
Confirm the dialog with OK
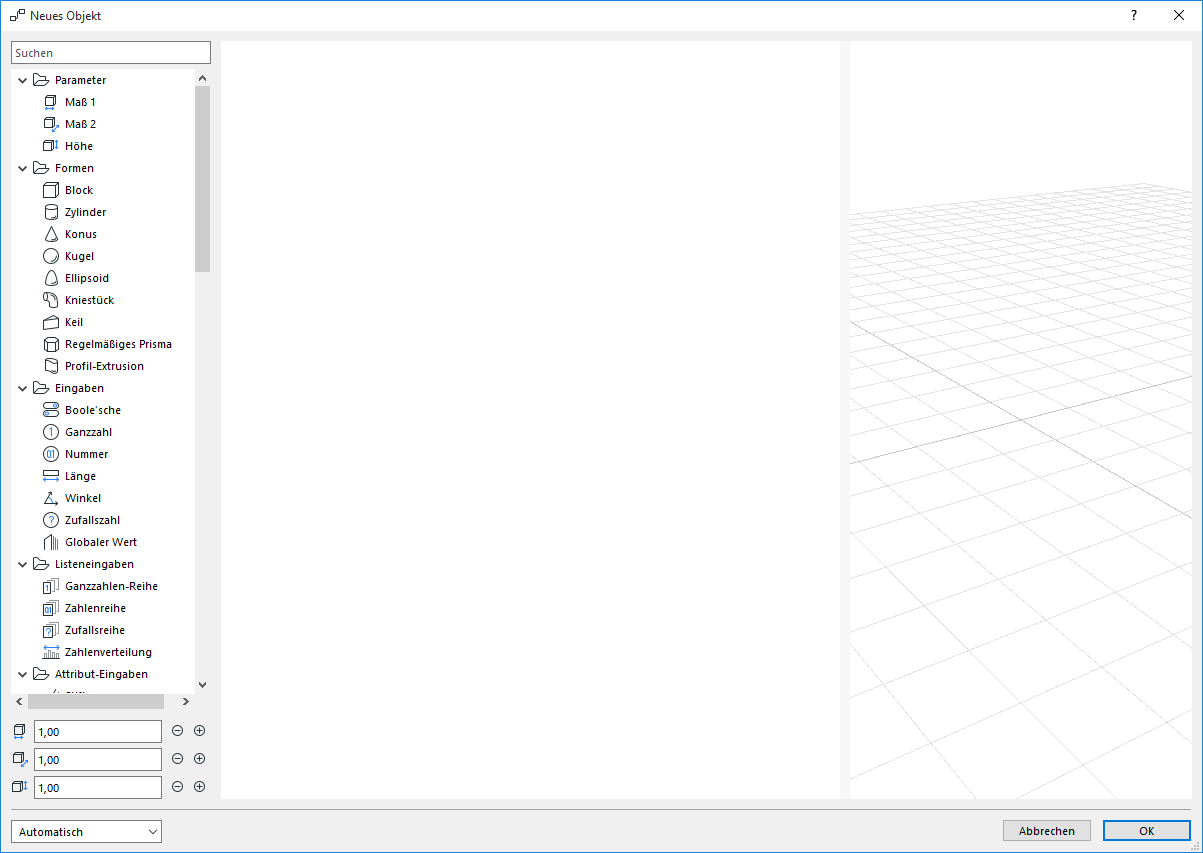point(1146,830)
